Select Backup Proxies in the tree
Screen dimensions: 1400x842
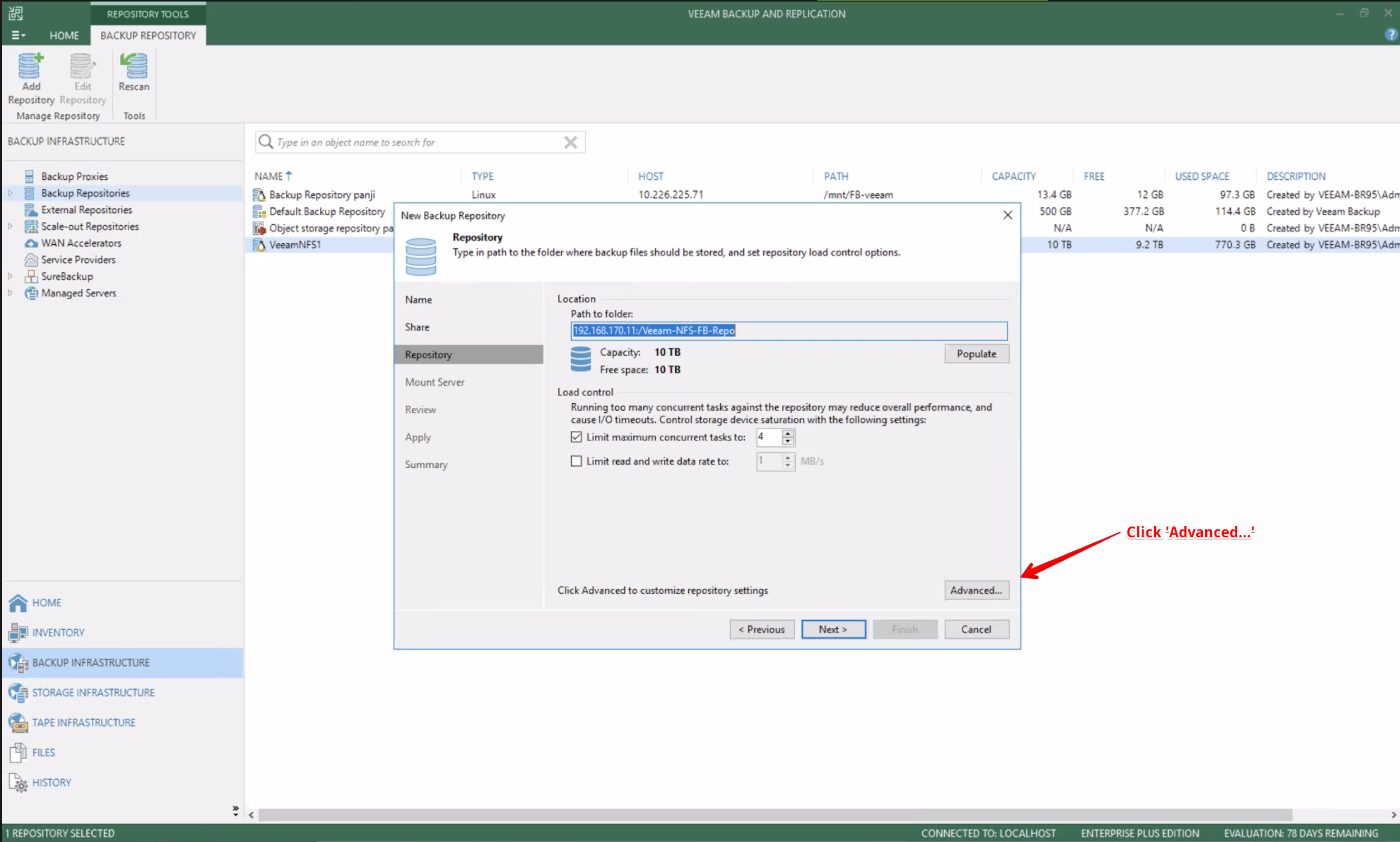coord(74,176)
